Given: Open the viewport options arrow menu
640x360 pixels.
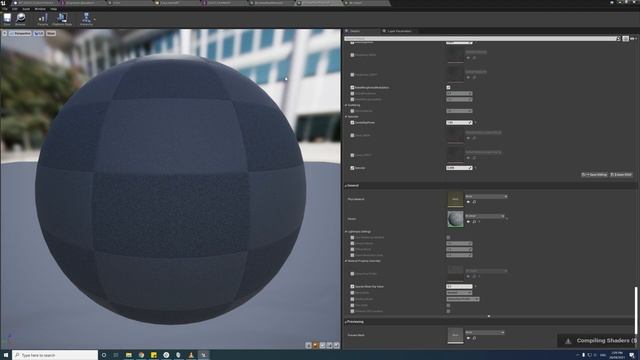Looking at the screenshot, I should pos(4,33).
